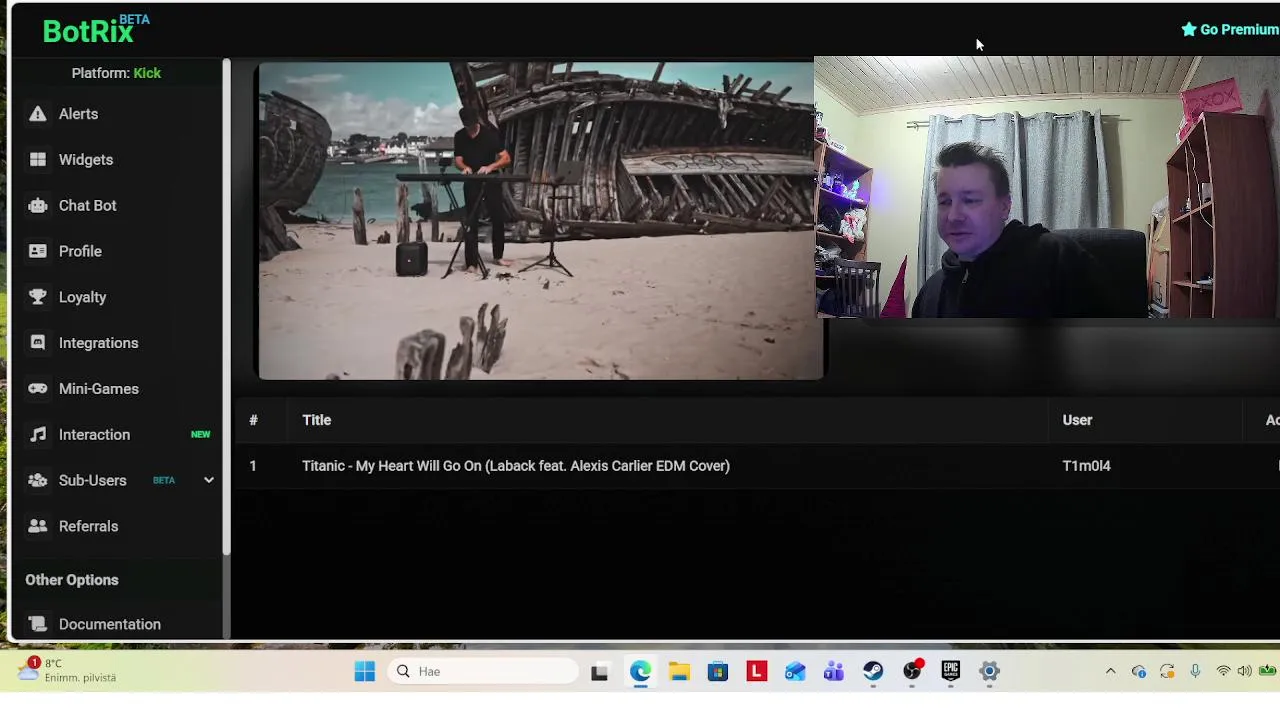The image size is (1280, 720).
Task: Select the Referrals menu entry
Action: (88, 526)
